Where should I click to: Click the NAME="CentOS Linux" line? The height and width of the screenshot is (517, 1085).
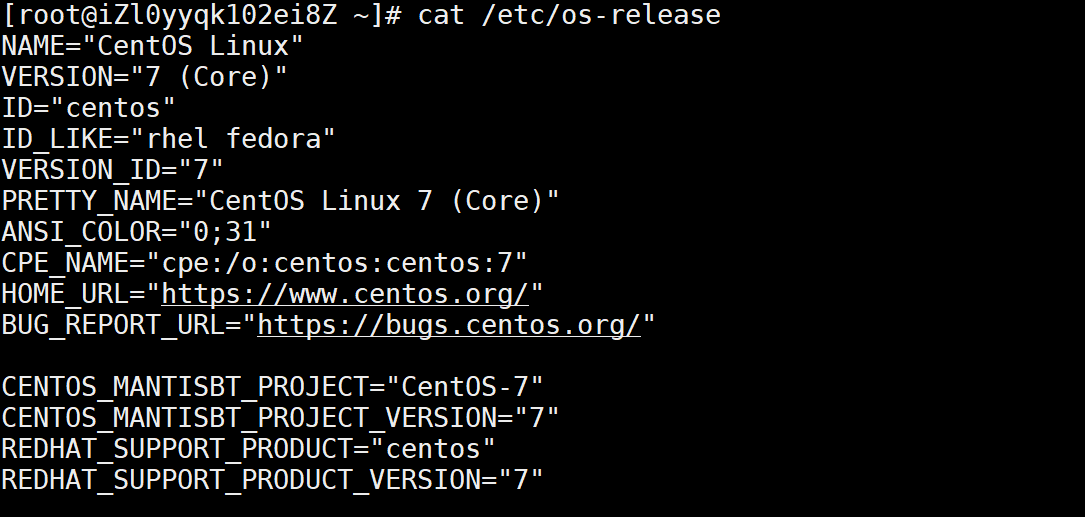[x=153, y=46]
